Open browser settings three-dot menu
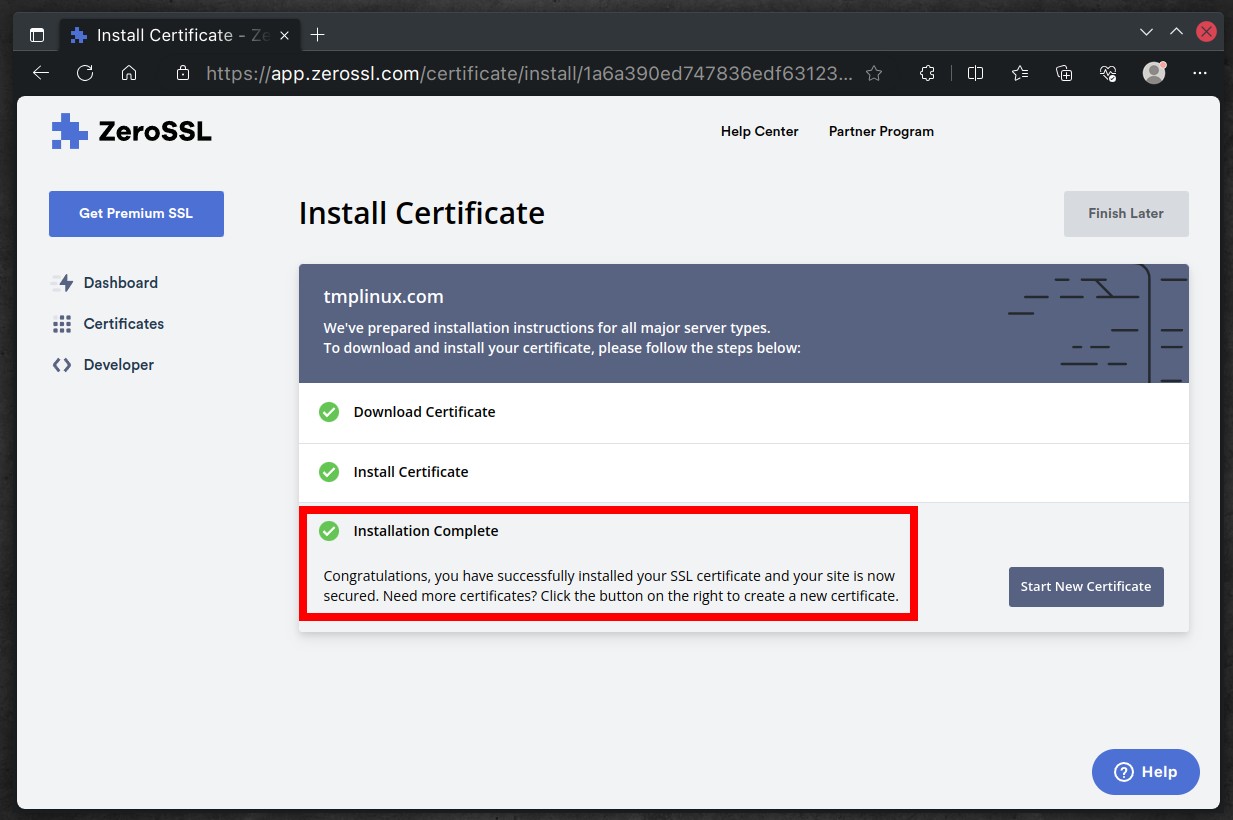 pos(1200,73)
